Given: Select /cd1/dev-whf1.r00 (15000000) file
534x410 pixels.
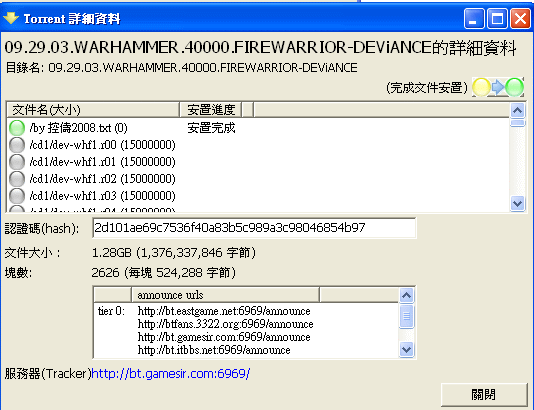Looking at the screenshot, I should tap(103, 145).
